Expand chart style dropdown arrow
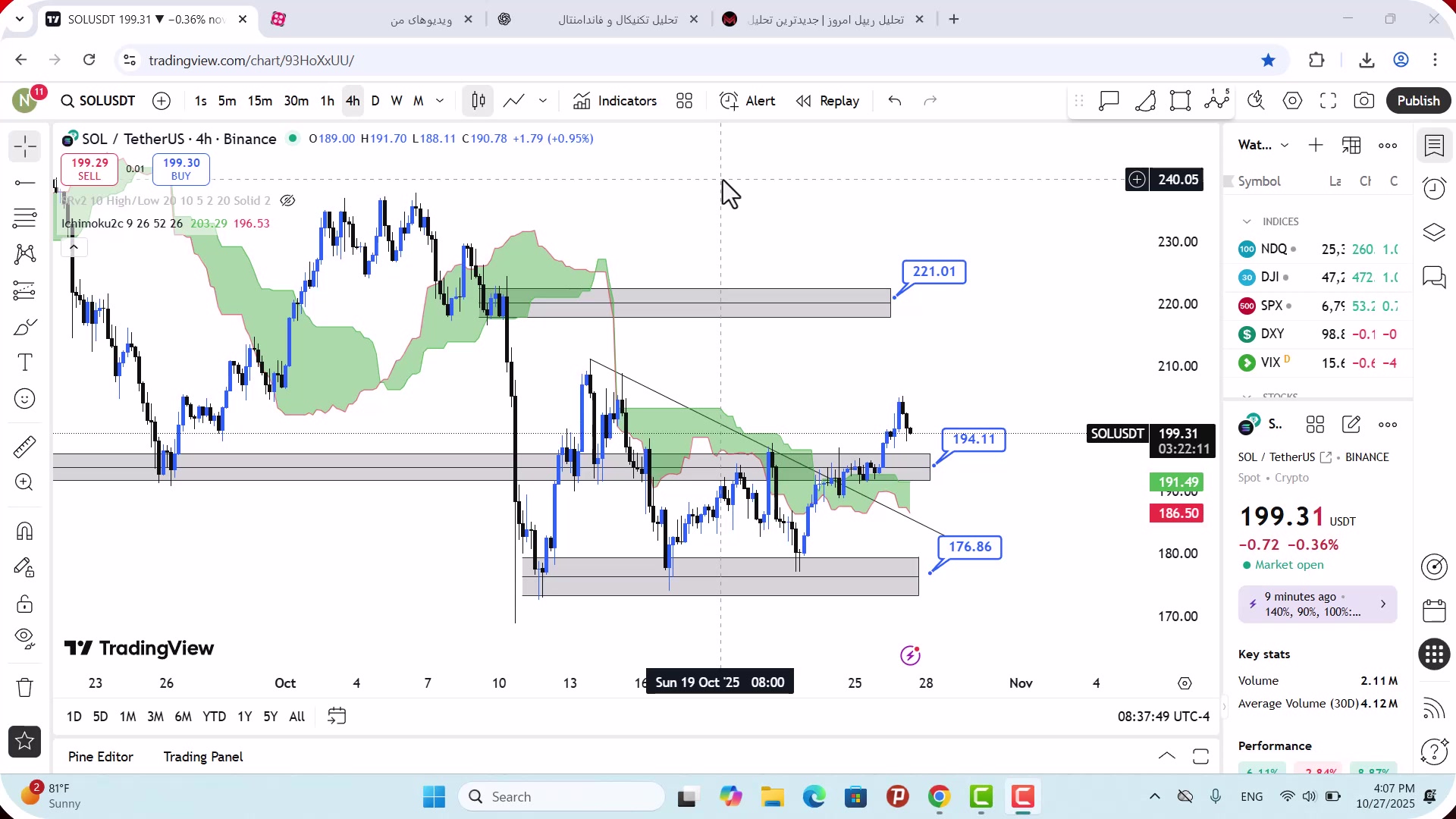The image size is (1456, 819). (x=543, y=101)
